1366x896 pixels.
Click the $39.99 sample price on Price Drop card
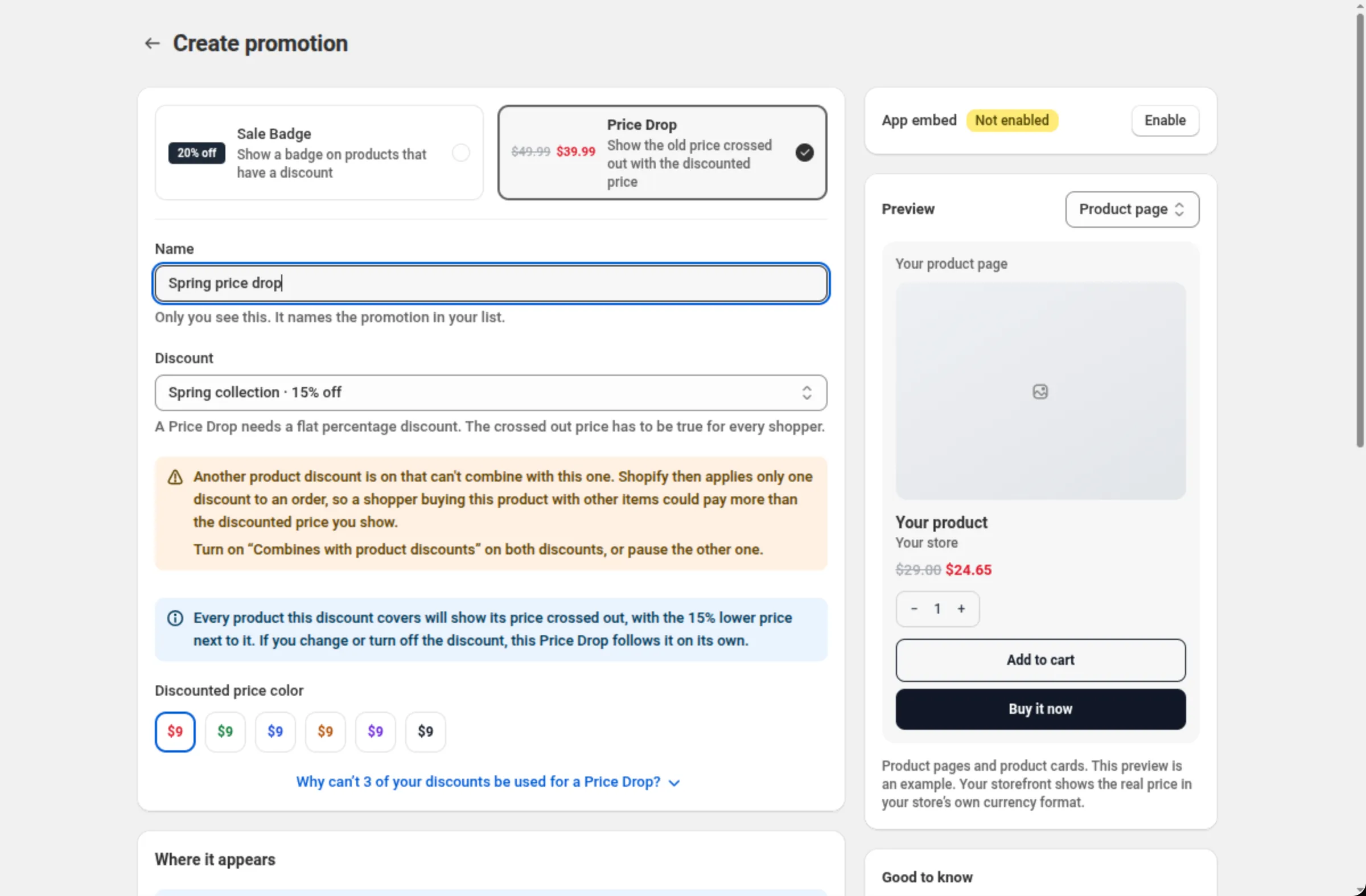pyautogui.click(x=575, y=151)
